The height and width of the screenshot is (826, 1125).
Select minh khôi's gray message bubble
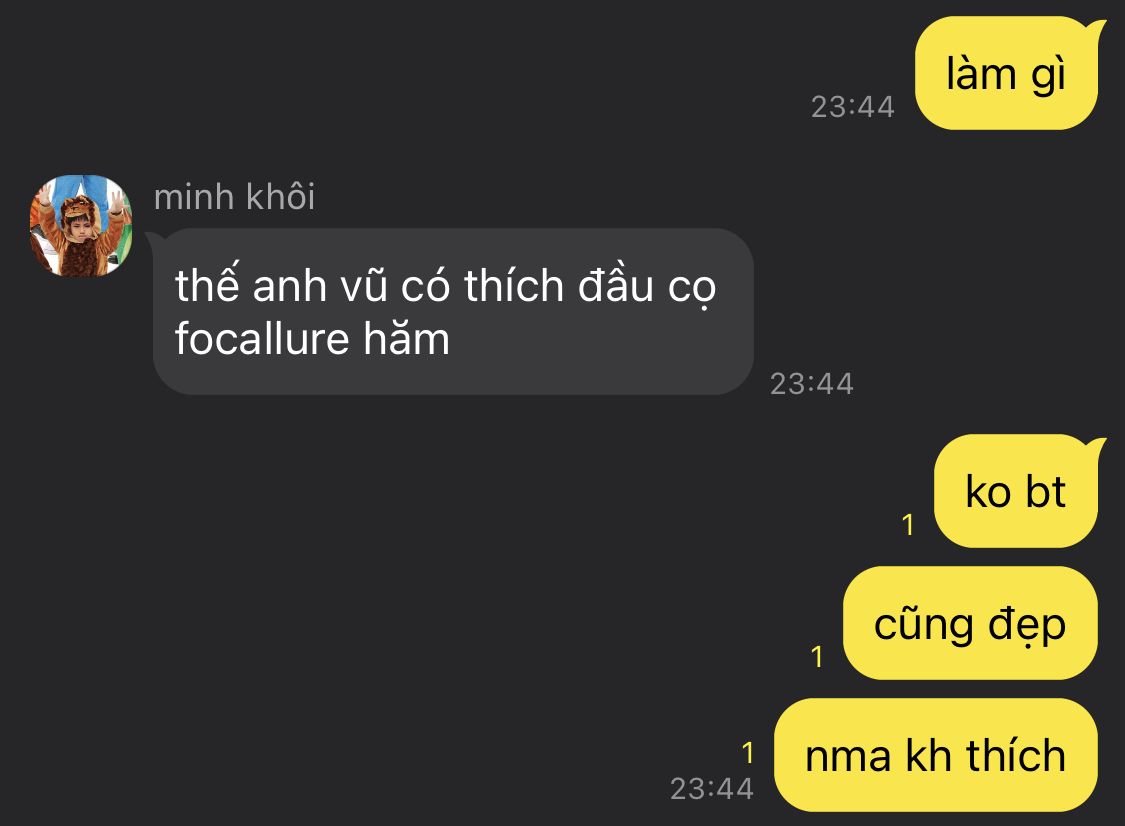[450, 311]
